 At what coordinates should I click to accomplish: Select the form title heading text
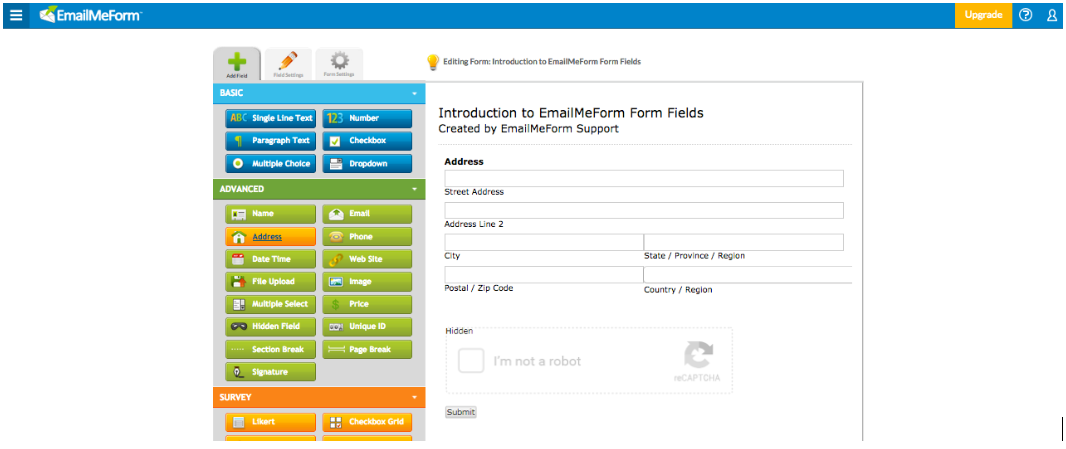pos(571,113)
